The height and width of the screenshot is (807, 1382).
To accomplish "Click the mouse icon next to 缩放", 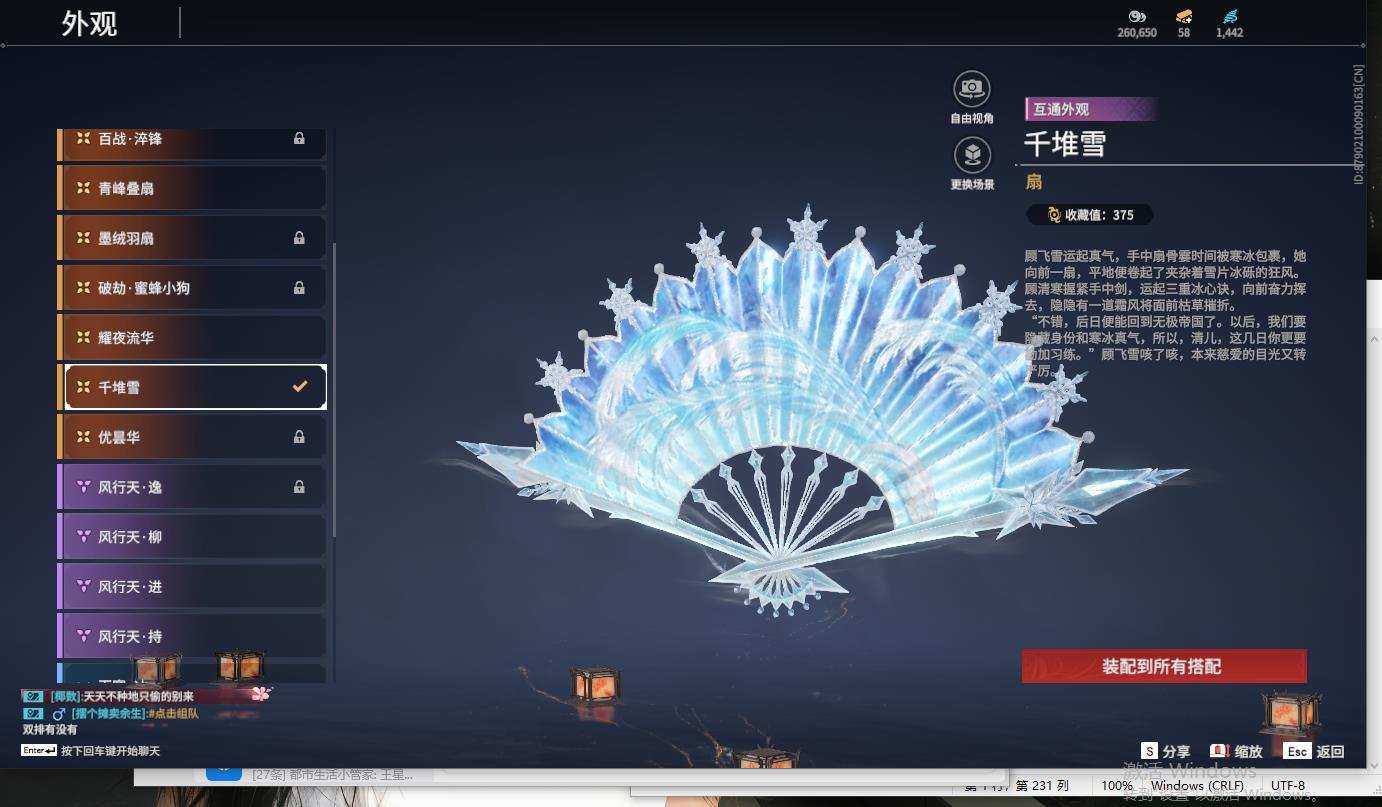I will [1218, 751].
